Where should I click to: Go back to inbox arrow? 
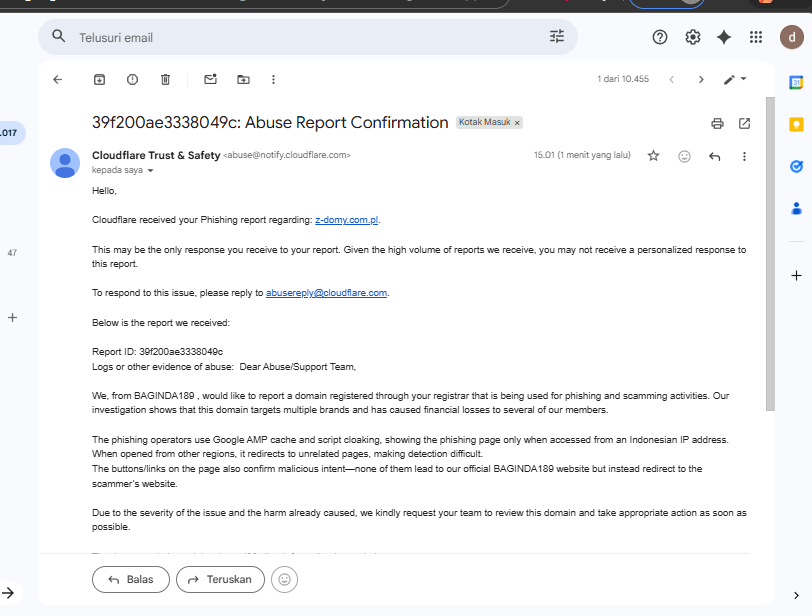(57, 79)
